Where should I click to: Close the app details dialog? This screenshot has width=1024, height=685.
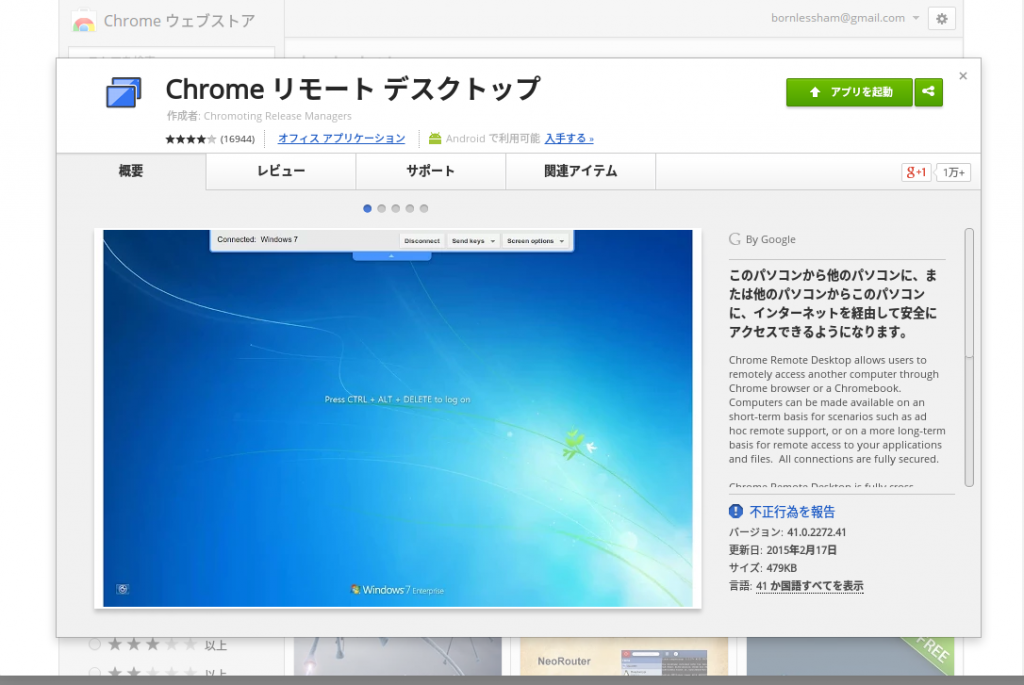(x=963, y=76)
